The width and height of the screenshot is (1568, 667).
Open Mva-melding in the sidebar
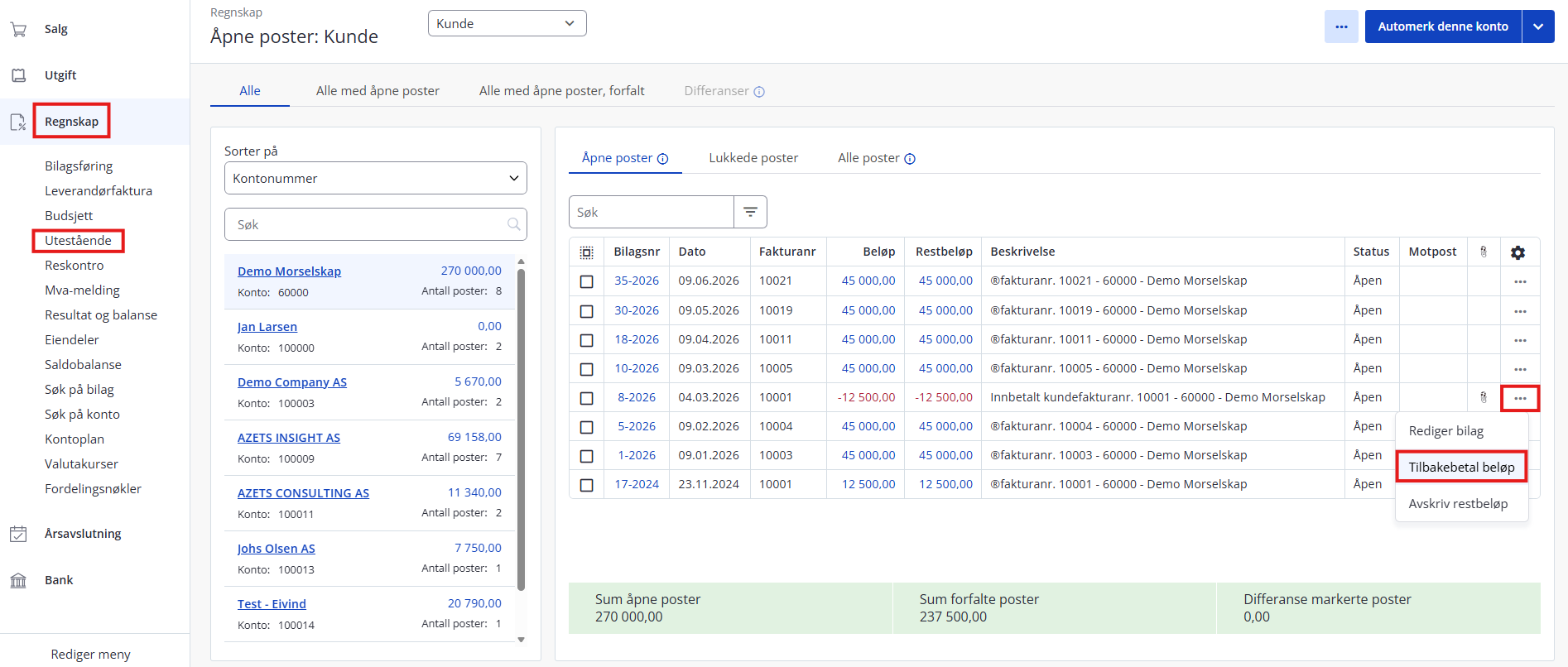coord(82,290)
